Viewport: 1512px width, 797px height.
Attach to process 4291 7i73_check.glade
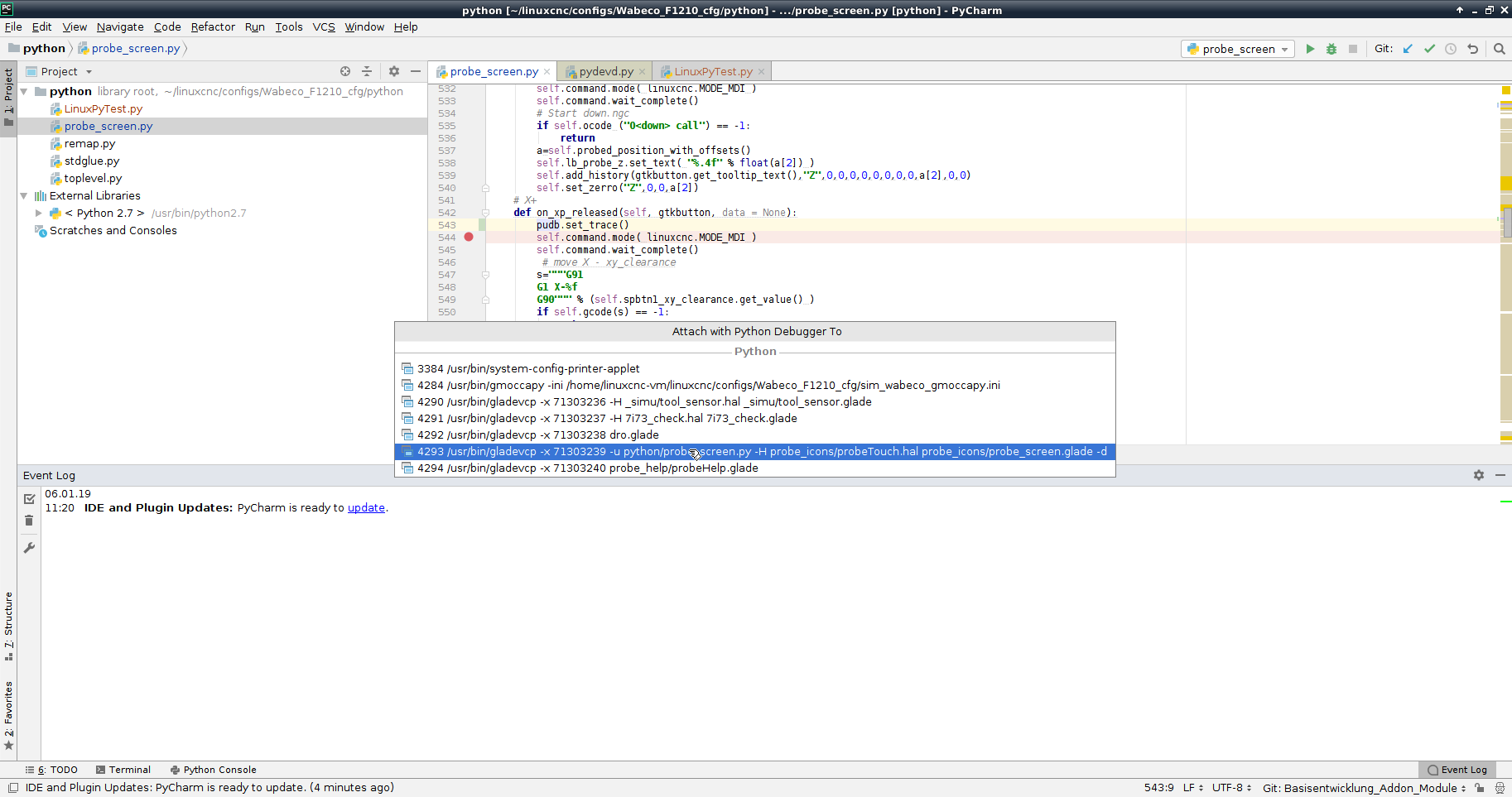click(755, 419)
